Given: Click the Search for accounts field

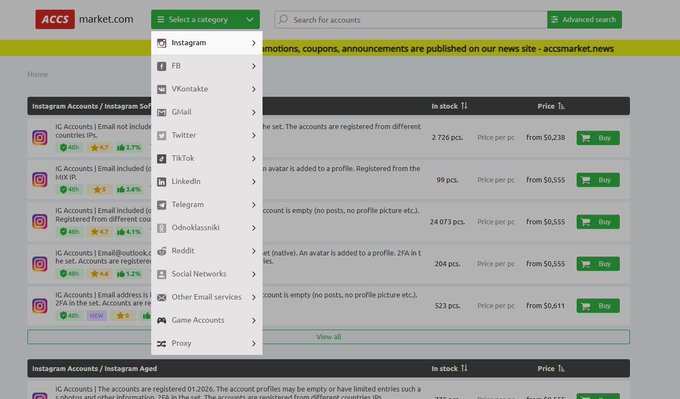Looking at the screenshot, I should coord(411,20).
